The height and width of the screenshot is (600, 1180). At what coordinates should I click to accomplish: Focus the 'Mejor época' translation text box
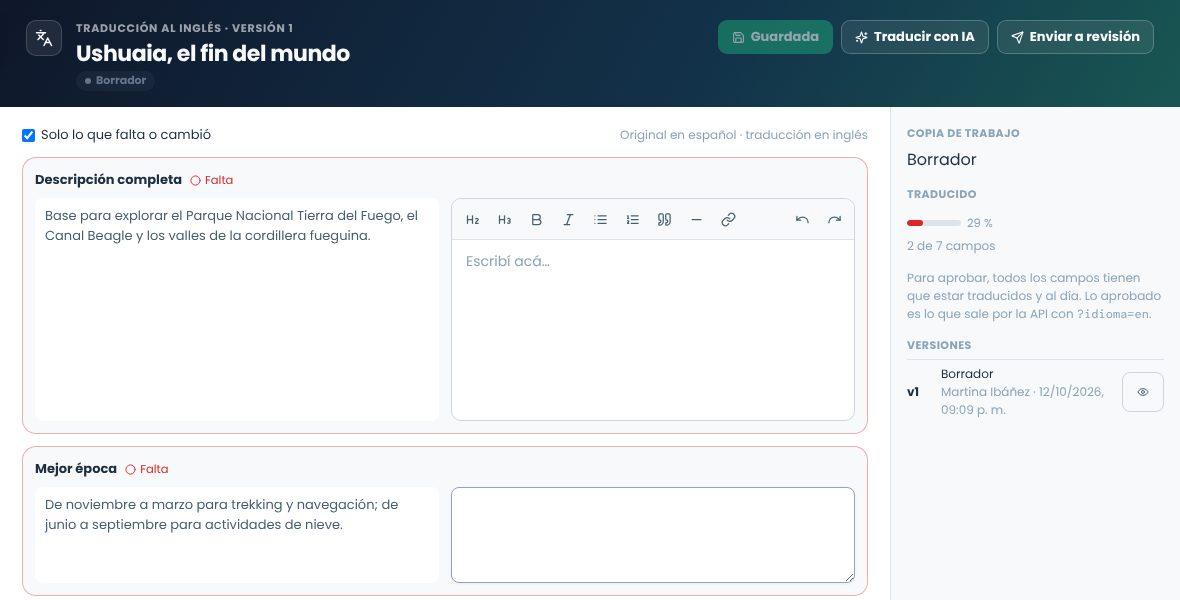coord(652,535)
